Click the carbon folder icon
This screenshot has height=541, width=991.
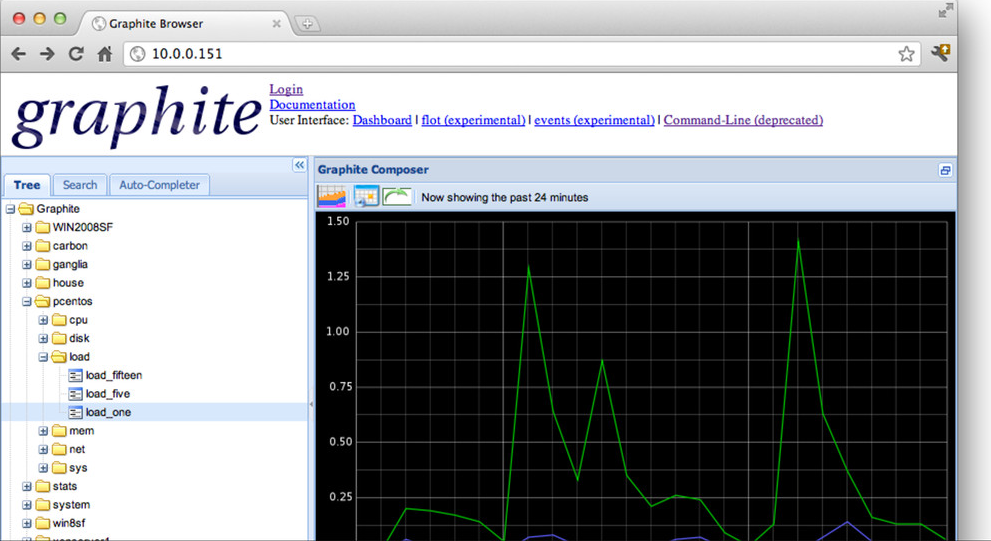tap(42, 245)
